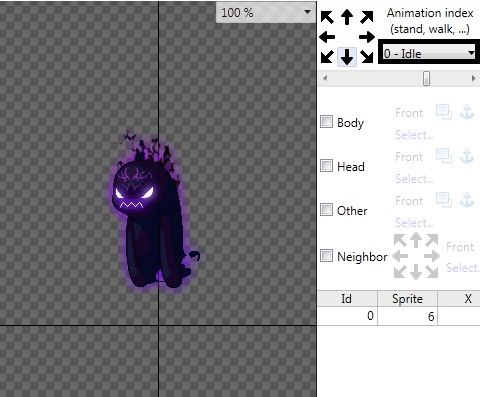
Task: Click the Body row anchor icon
Action: 467,112
